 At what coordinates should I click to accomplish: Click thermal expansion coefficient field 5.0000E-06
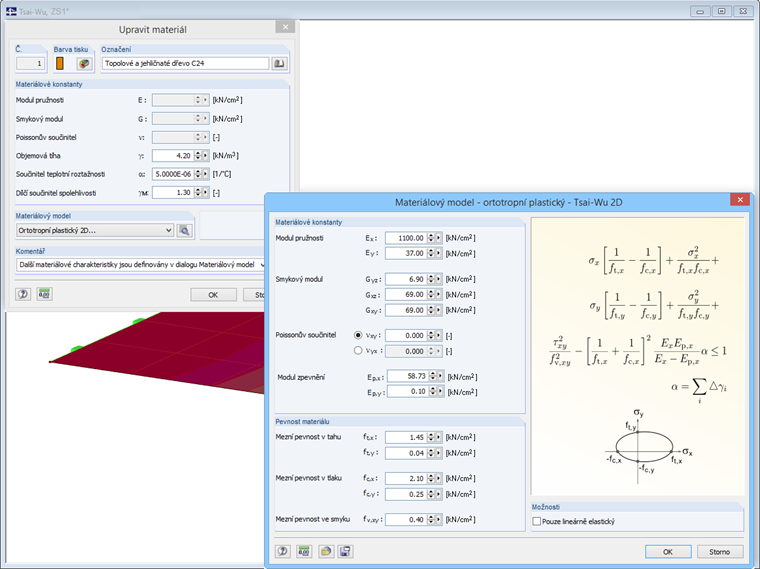[x=173, y=174]
